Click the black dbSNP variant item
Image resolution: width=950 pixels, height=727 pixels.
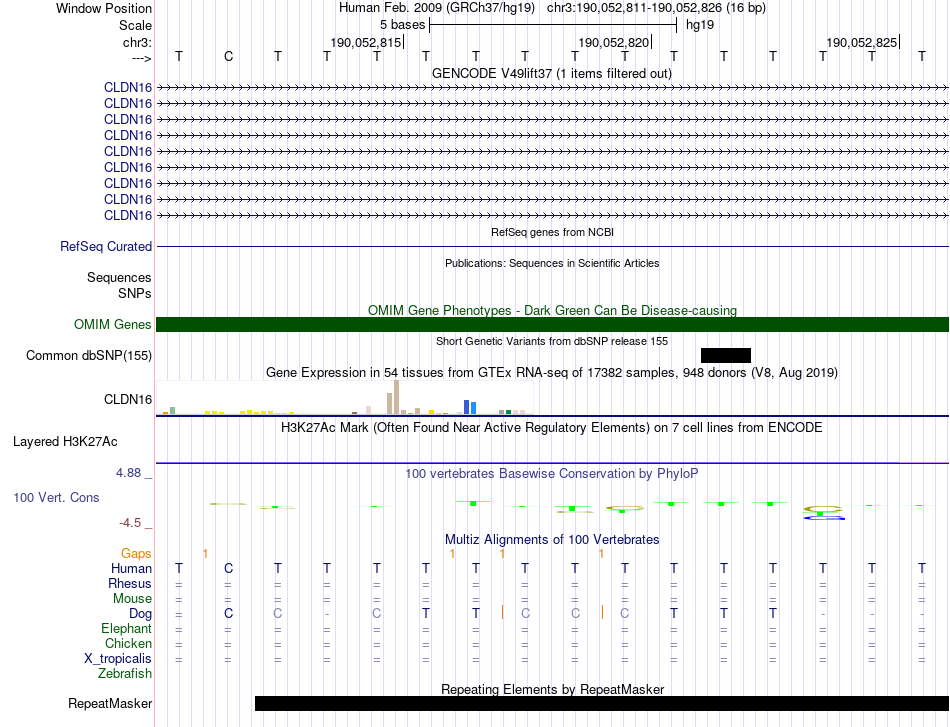pos(726,356)
